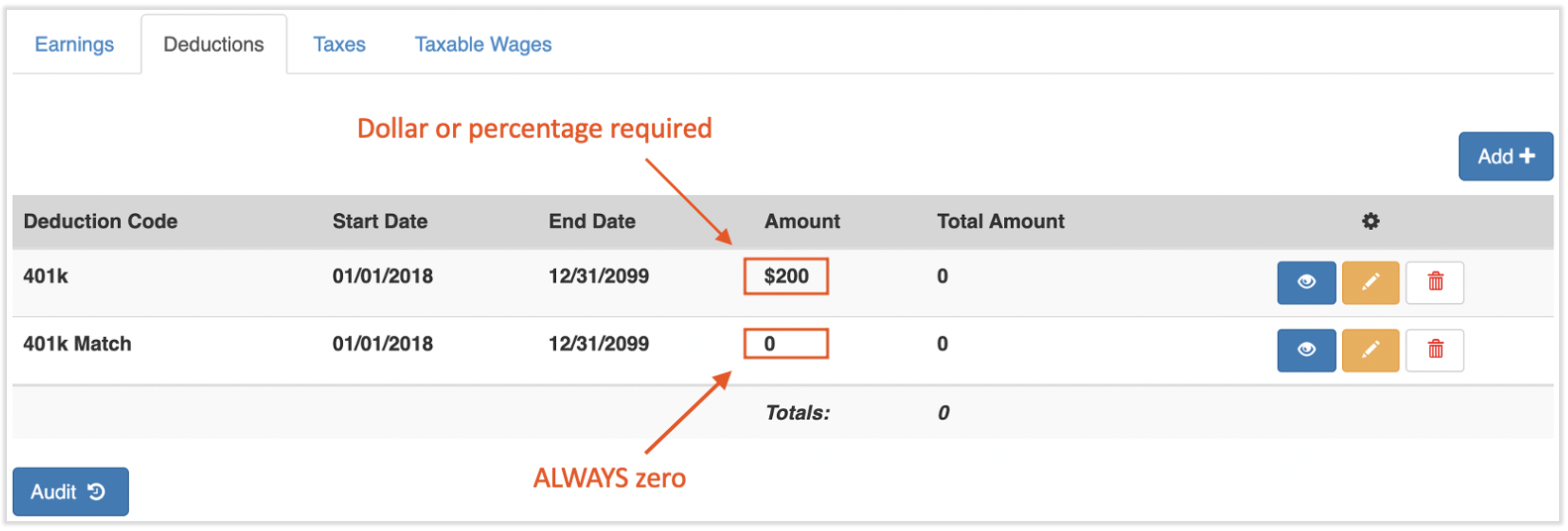This screenshot has height=531, width=1568.
Task: Go to the Taxes tab
Action: point(339,45)
